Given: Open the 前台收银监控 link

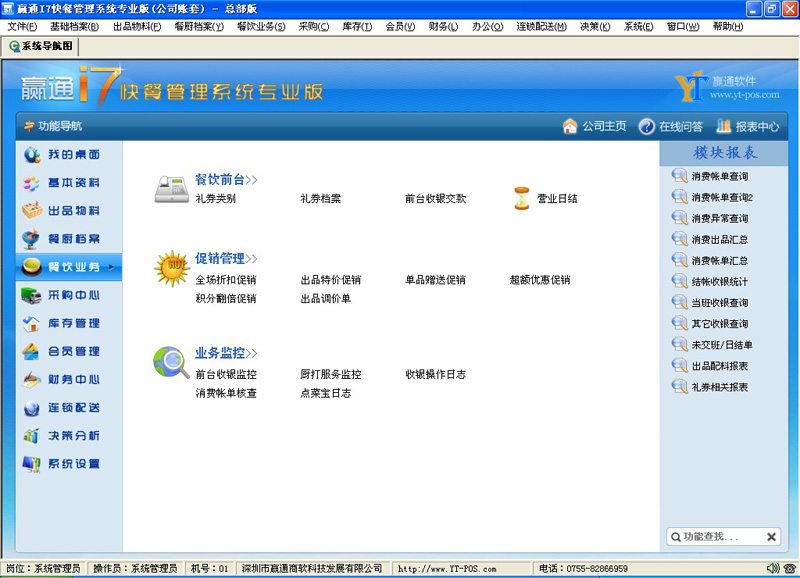Looking at the screenshot, I should tap(226, 374).
